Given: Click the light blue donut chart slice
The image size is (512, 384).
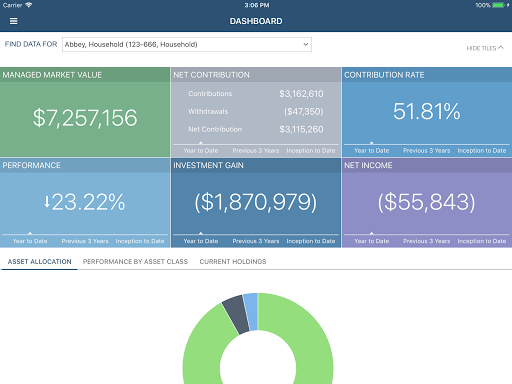Looking at the screenshot, I should [251, 311].
